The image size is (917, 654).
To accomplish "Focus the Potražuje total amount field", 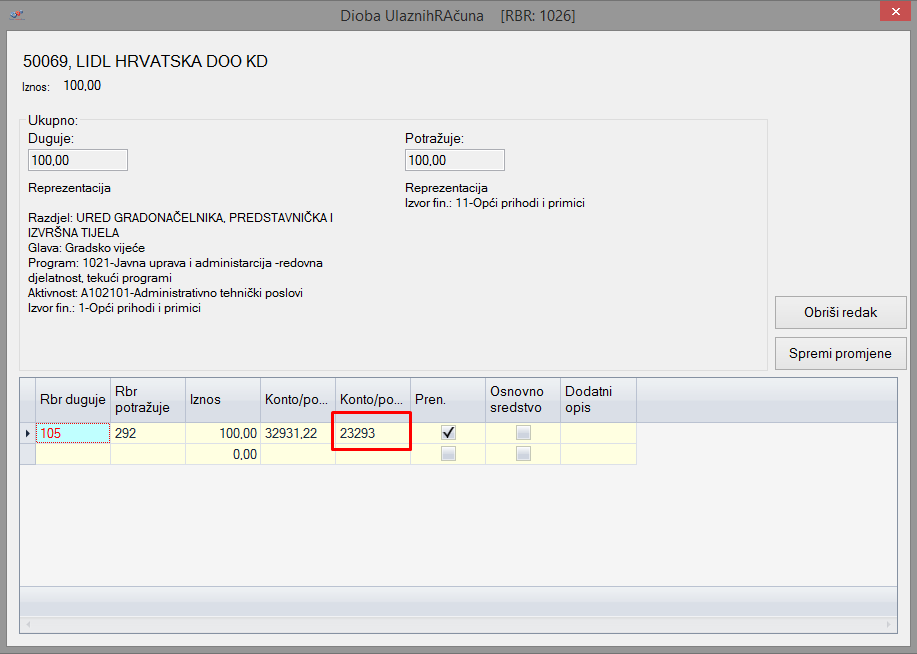I will pyautogui.click(x=454, y=160).
